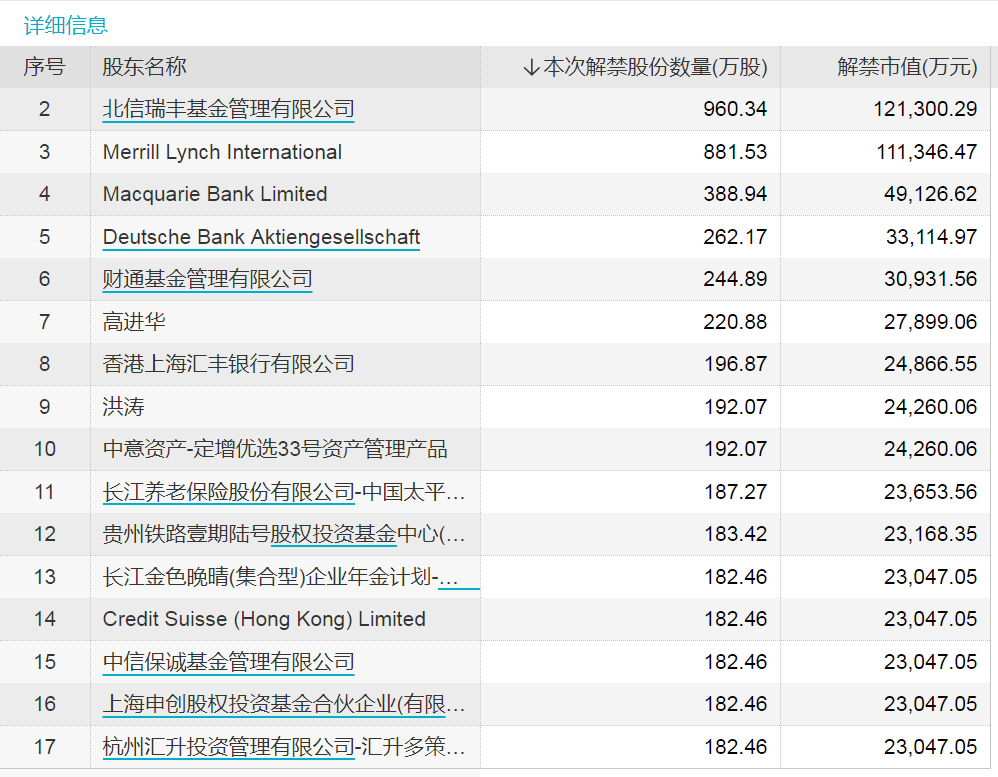Click sequence number 5
The height and width of the screenshot is (777, 998).
click(x=45, y=237)
